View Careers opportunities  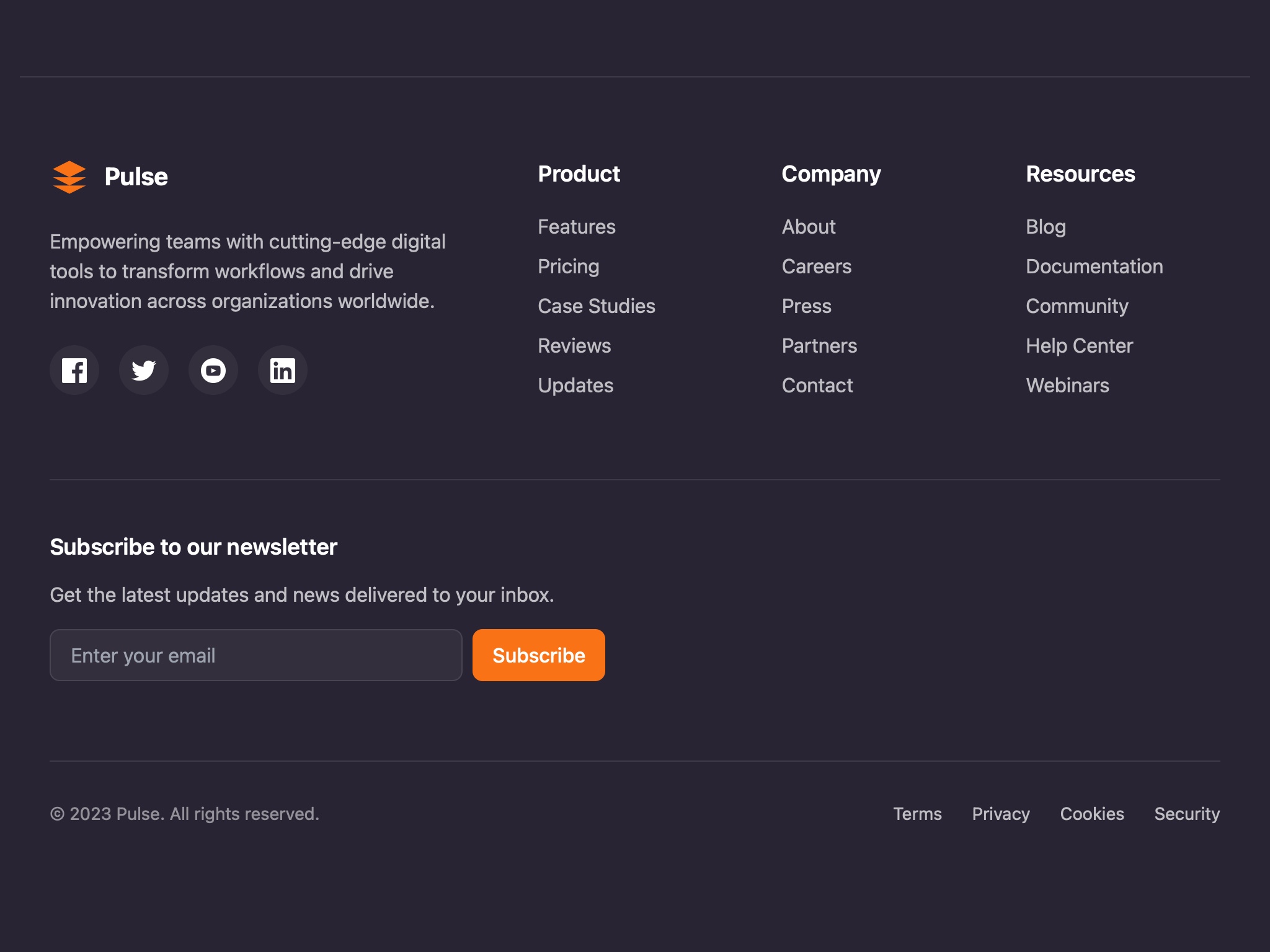click(x=817, y=267)
